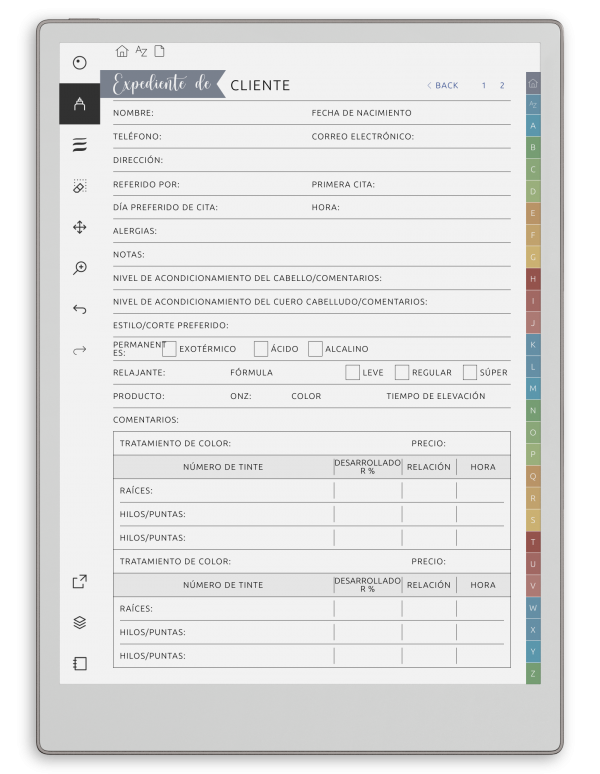The height and width of the screenshot is (774, 600).
Task: Activate the zoom magnifier tool
Action: [79, 268]
